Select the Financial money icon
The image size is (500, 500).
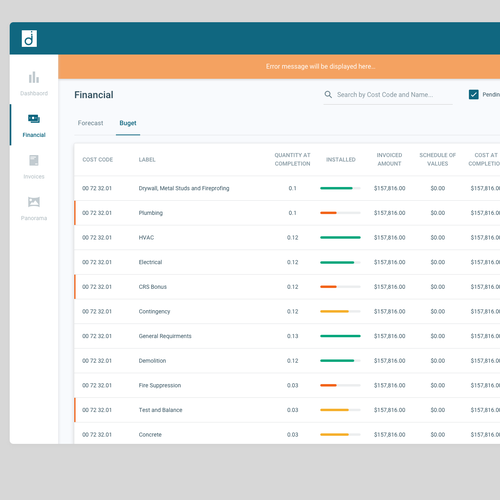[34, 119]
